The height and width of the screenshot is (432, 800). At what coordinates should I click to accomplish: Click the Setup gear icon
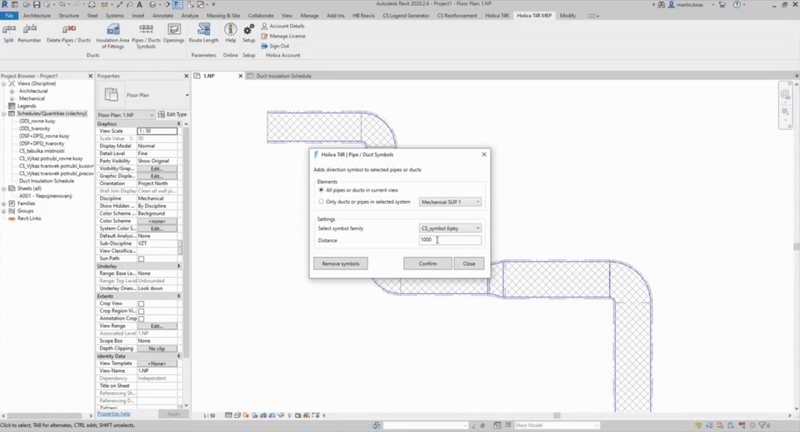tap(248, 31)
